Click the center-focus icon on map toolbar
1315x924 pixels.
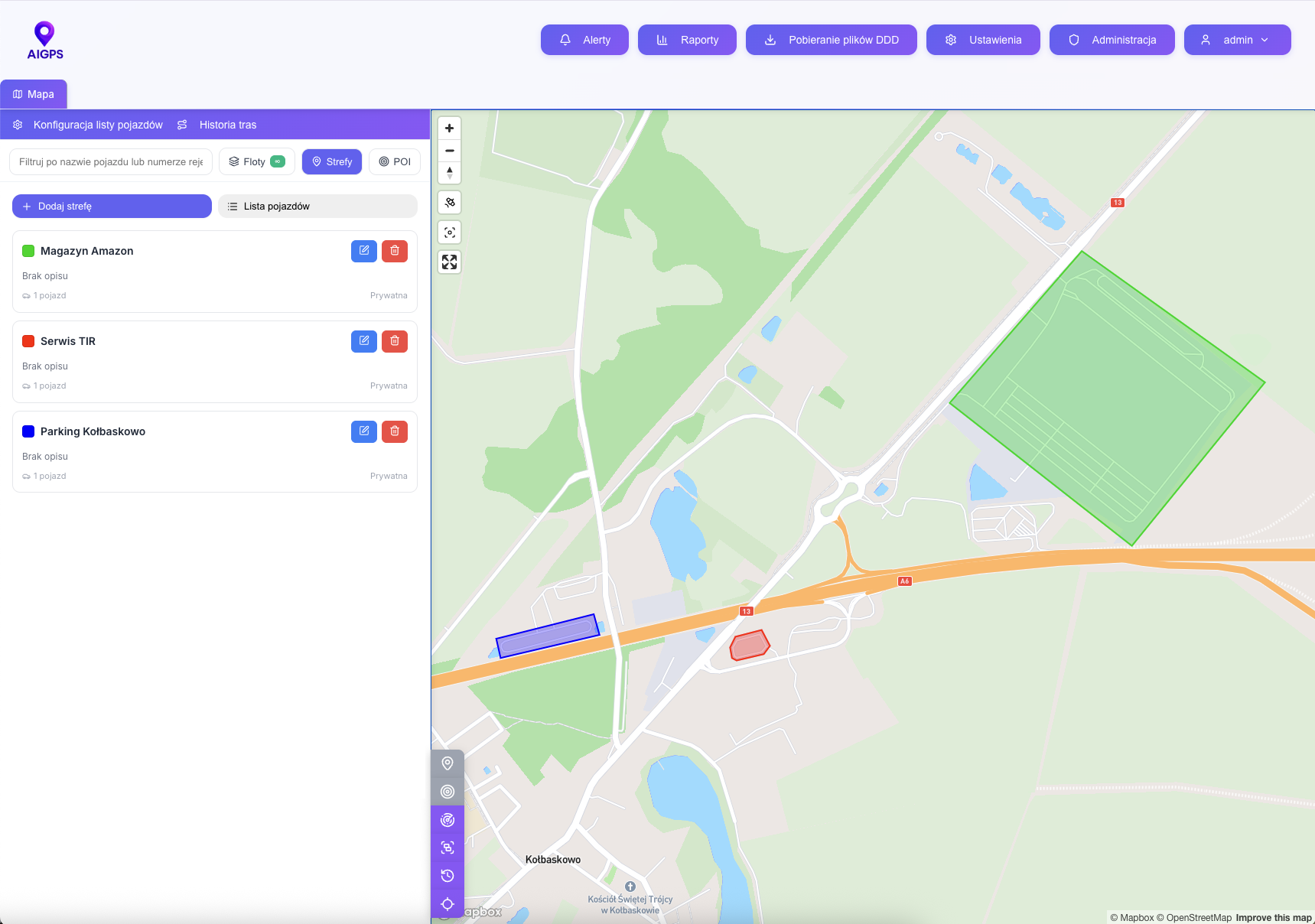coord(450,232)
